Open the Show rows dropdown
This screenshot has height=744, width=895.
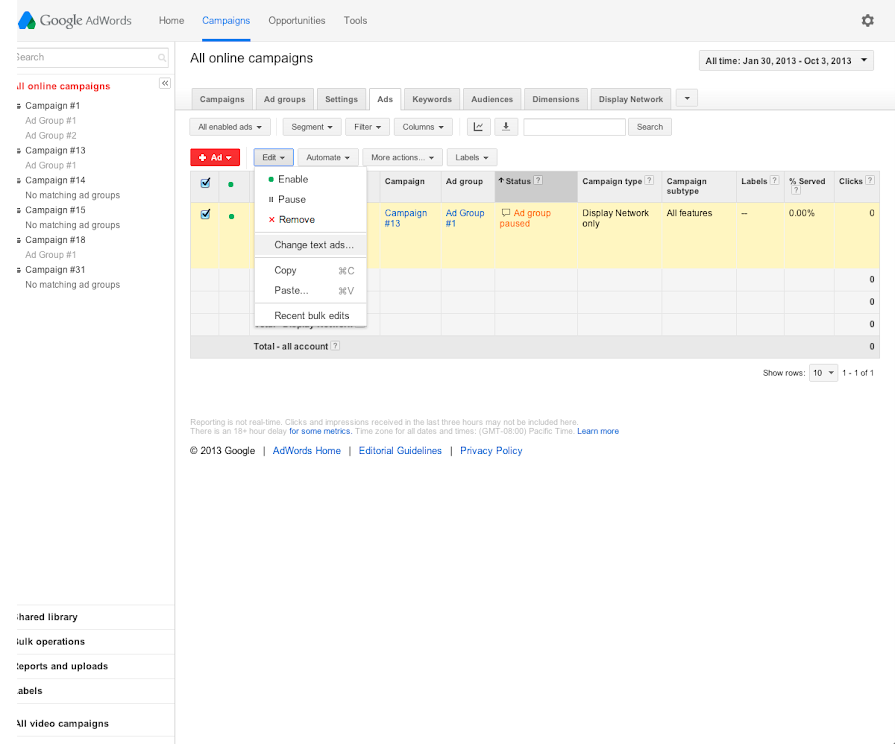click(x=823, y=373)
